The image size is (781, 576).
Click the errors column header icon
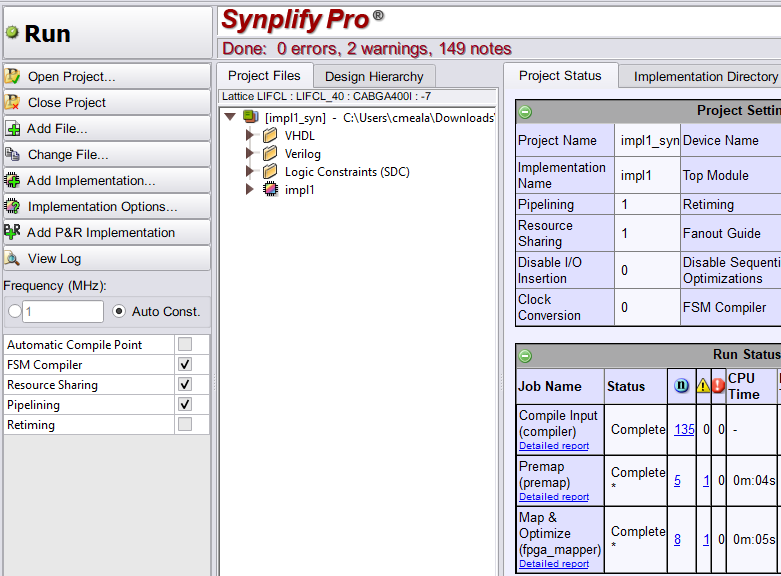coord(718,385)
